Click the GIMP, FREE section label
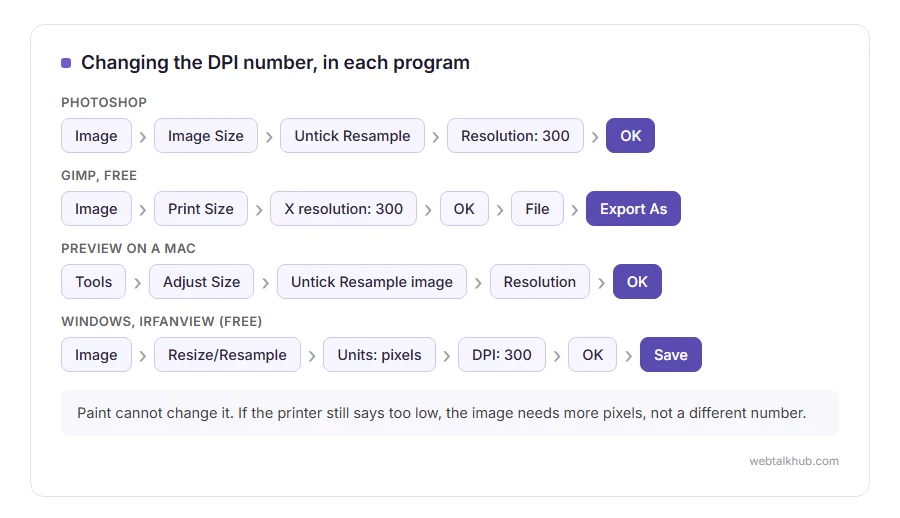 (x=99, y=175)
